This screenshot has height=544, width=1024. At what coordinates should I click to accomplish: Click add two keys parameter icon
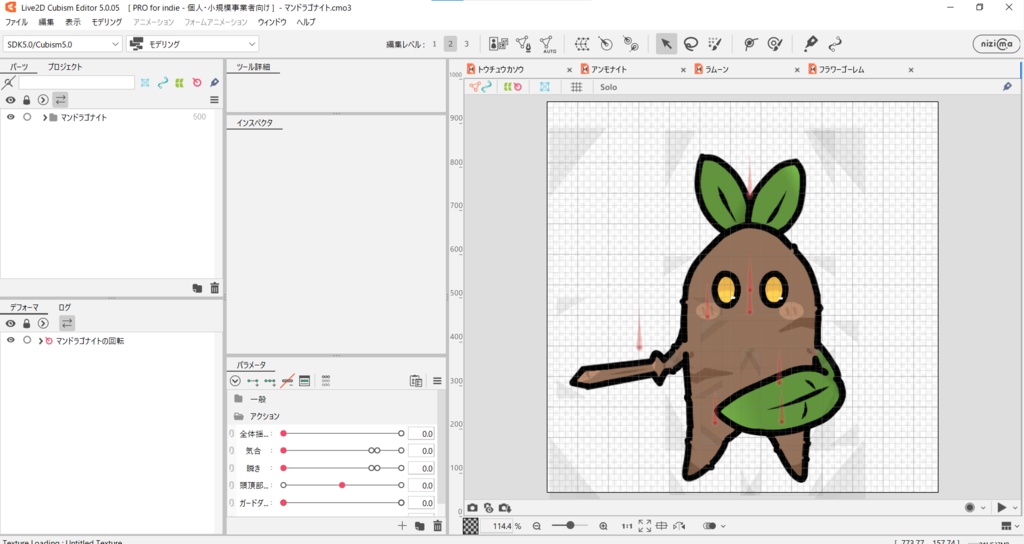(253, 381)
